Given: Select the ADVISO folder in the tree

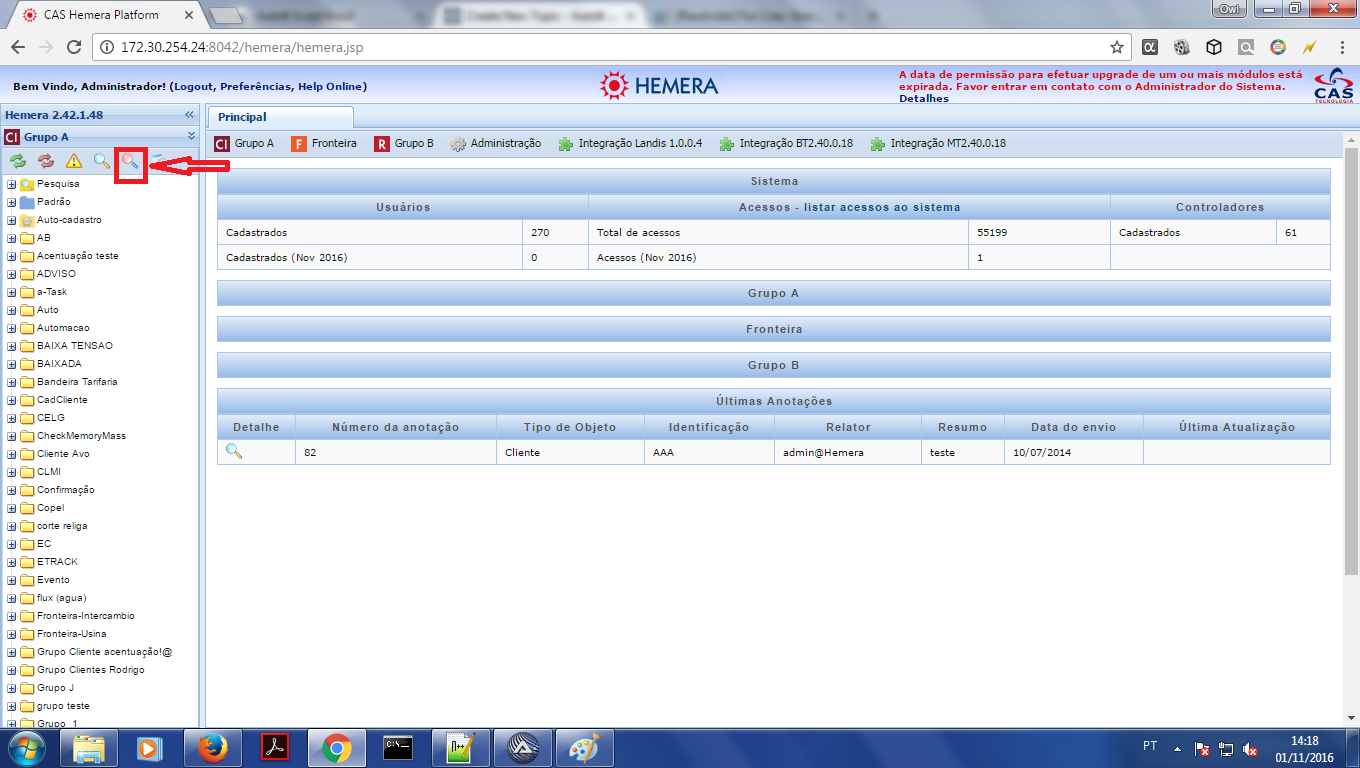Looking at the screenshot, I should (x=56, y=274).
